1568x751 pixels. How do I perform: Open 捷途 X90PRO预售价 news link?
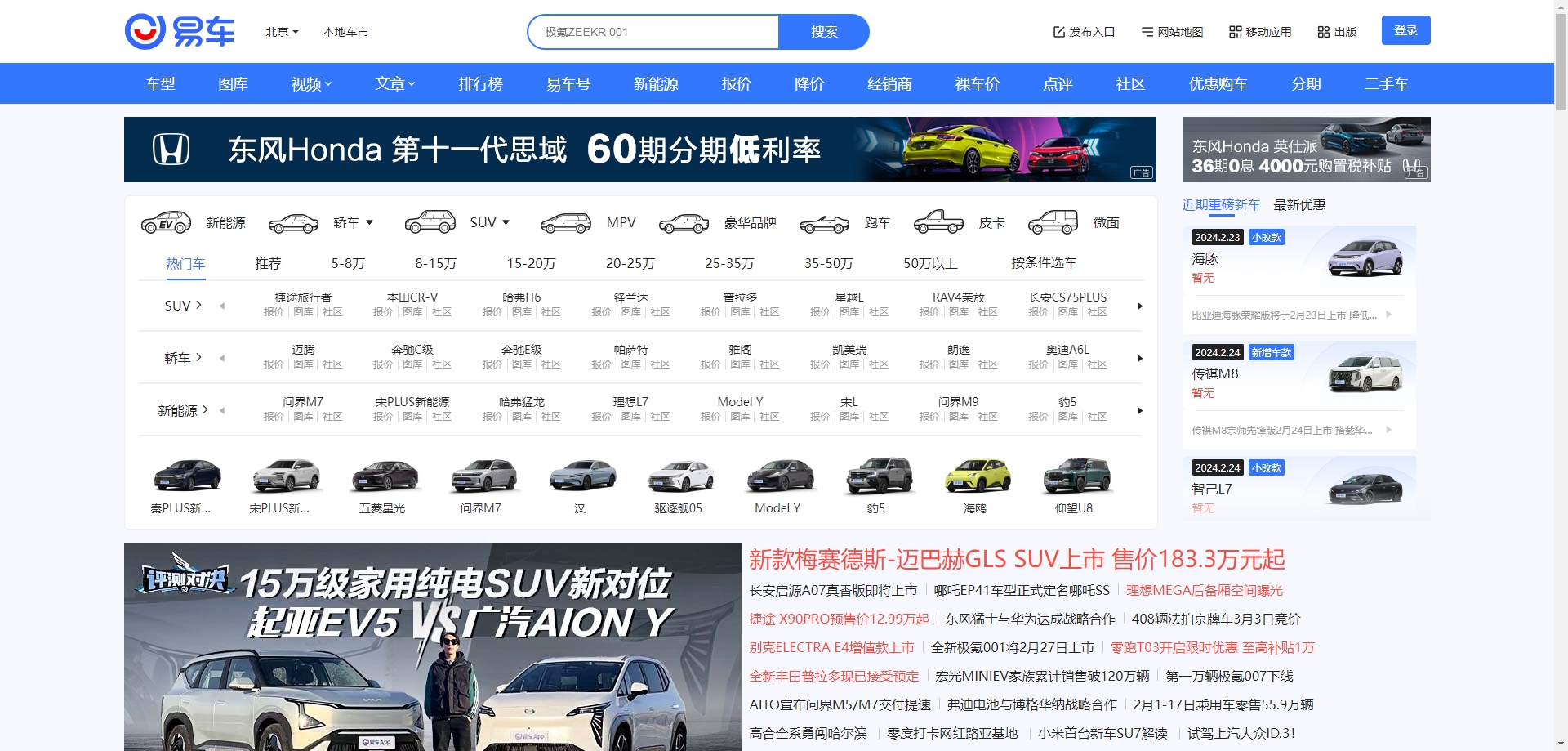tap(839, 619)
